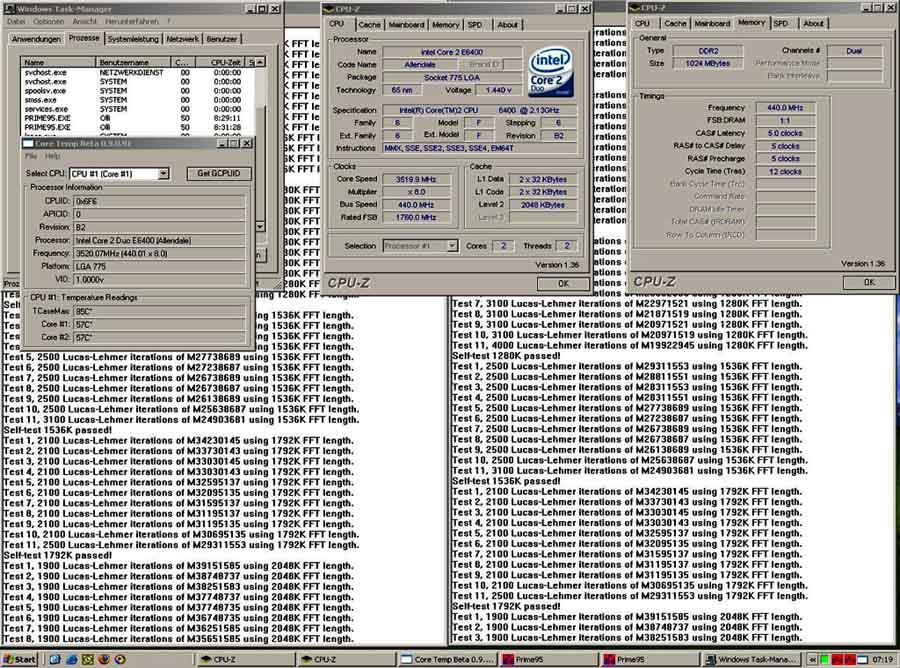Select Prozesse tab in Task Manager
Viewport: 900px width, 668px height.
84,38
